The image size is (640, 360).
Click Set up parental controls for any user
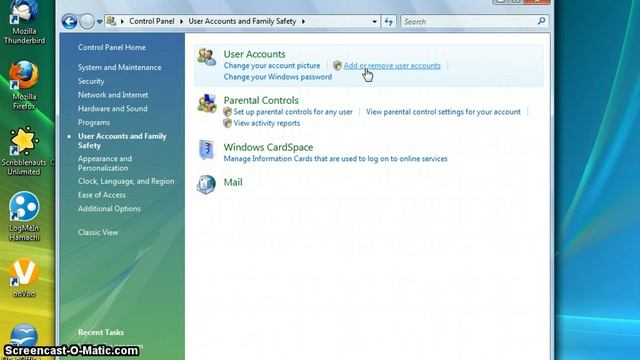coord(293,112)
